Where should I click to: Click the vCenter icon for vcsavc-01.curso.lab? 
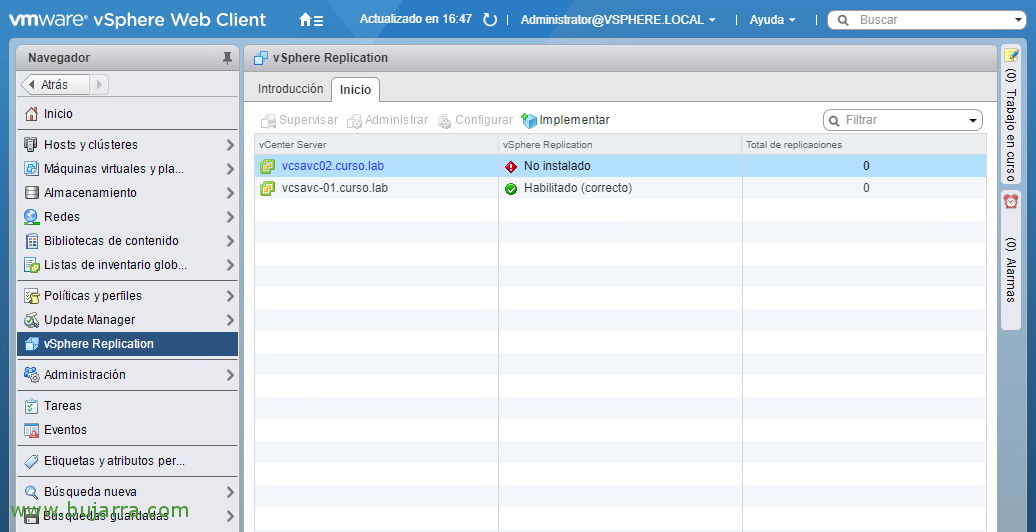[268, 188]
